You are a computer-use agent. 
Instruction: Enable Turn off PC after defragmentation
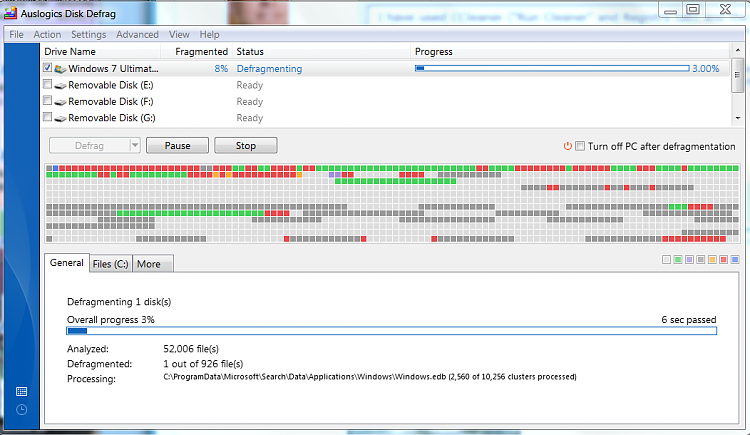pyautogui.click(x=580, y=146)
